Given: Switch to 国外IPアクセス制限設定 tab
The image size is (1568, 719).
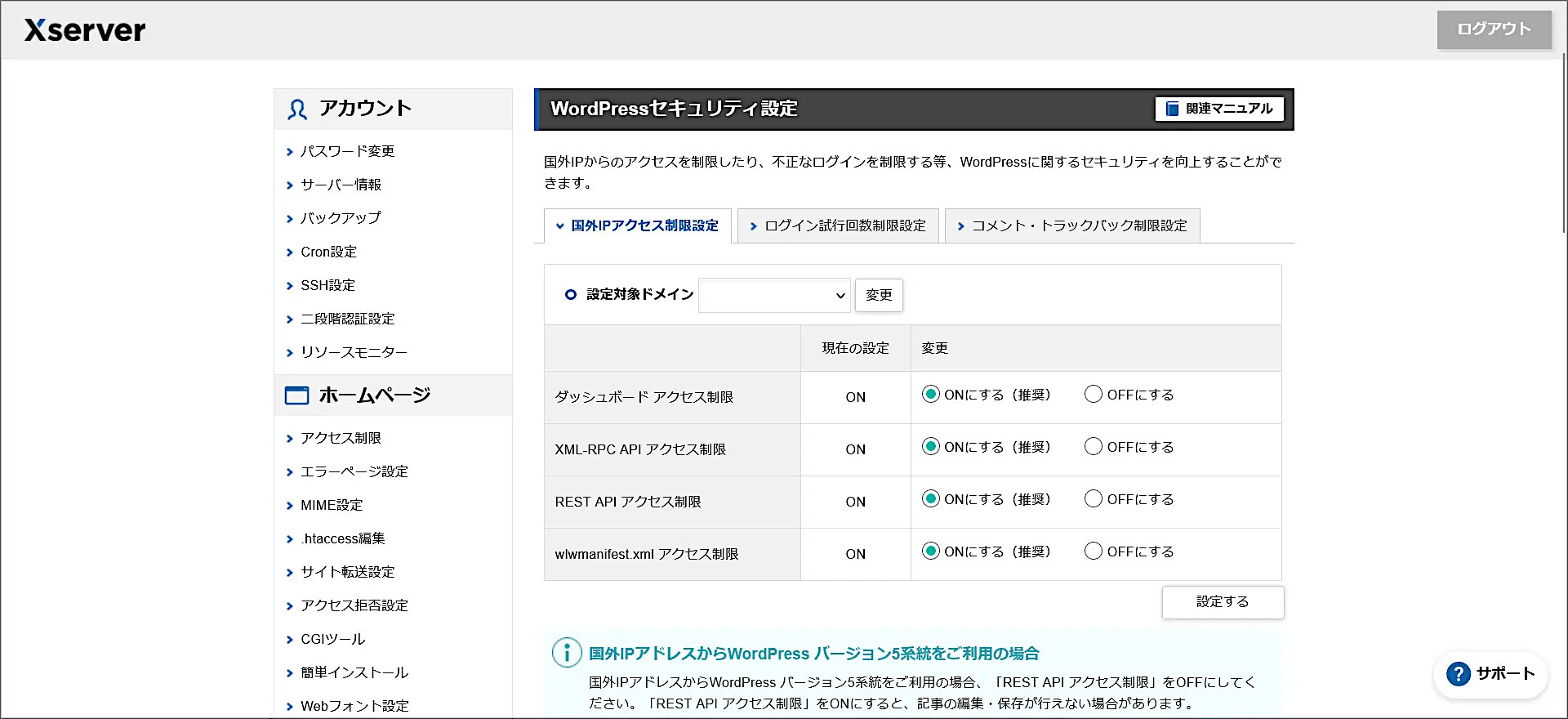Looking at the screenshot, I should pos(637,226).
